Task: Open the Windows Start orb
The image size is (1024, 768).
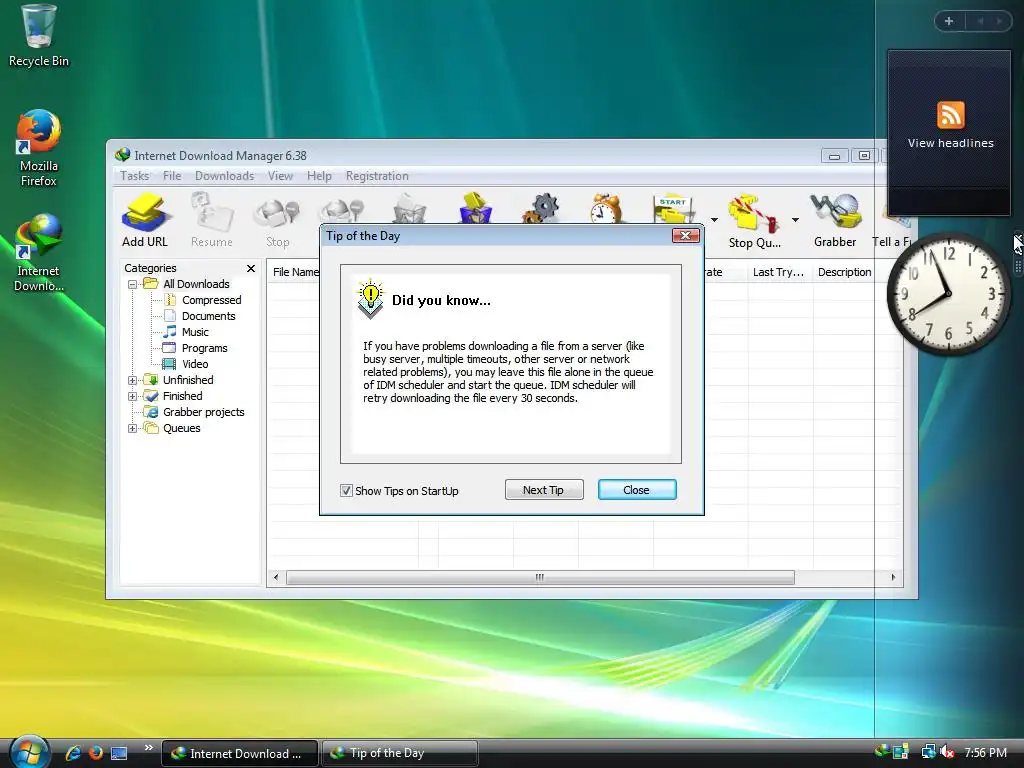Action: (28, 752)
